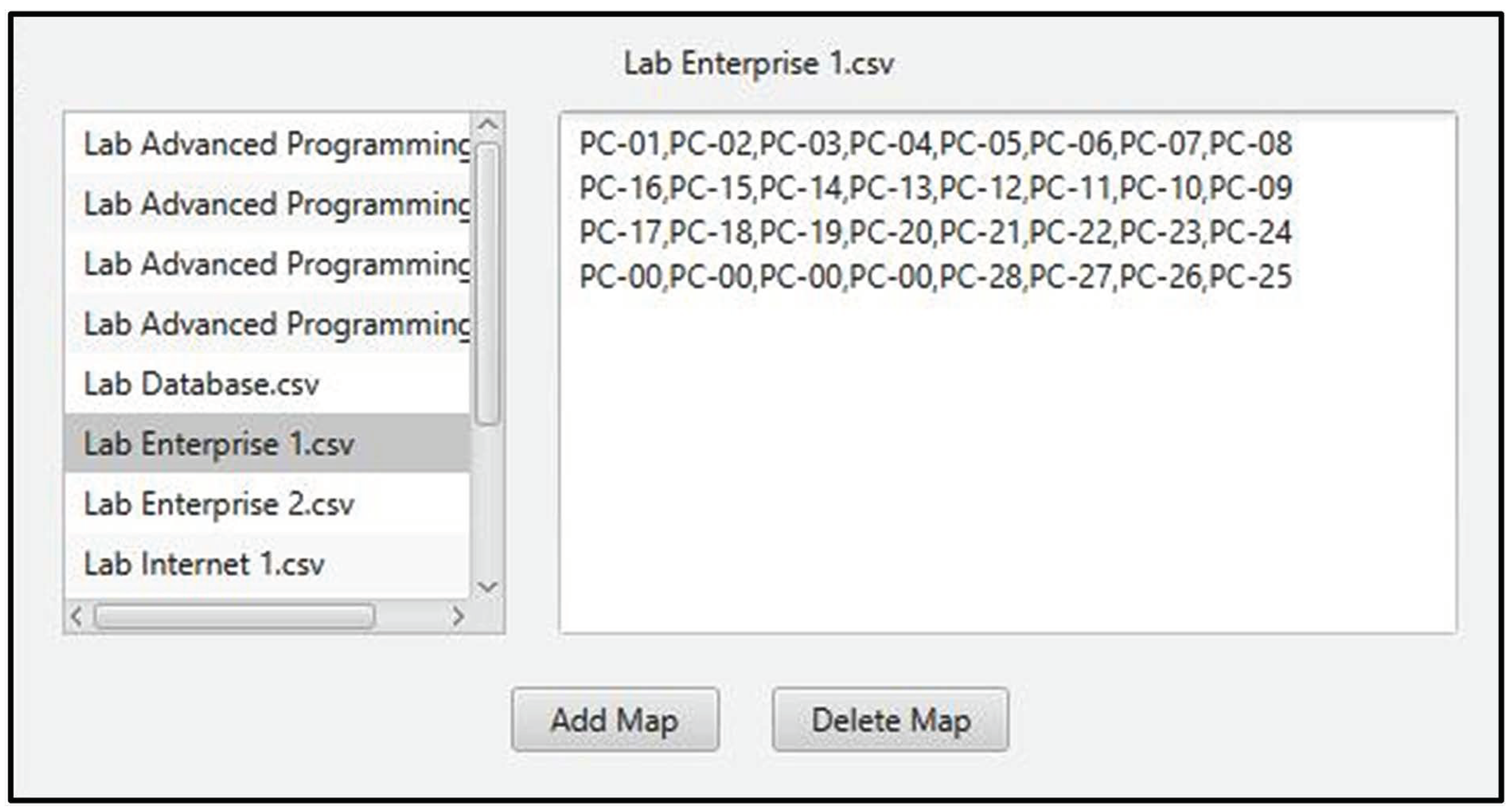The image size is (1512, 809).
Task: Click the map row starting with PC-16
Action: point(935,188)
